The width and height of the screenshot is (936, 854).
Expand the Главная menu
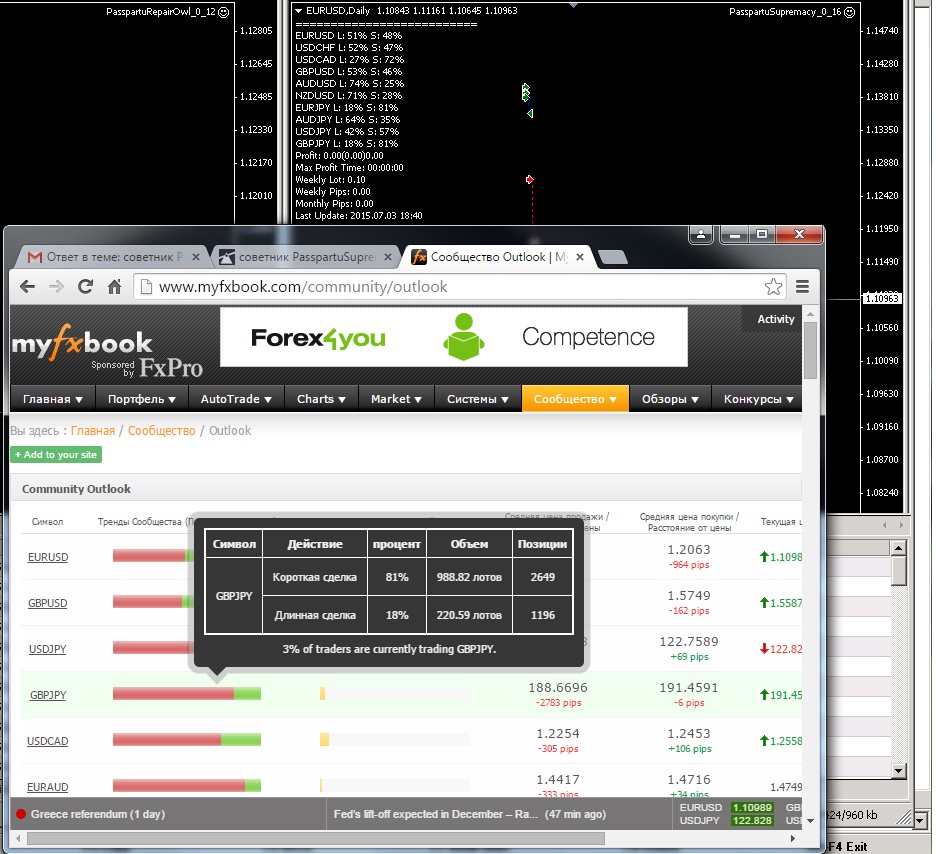pyautogui.click(x=52, y=399)
